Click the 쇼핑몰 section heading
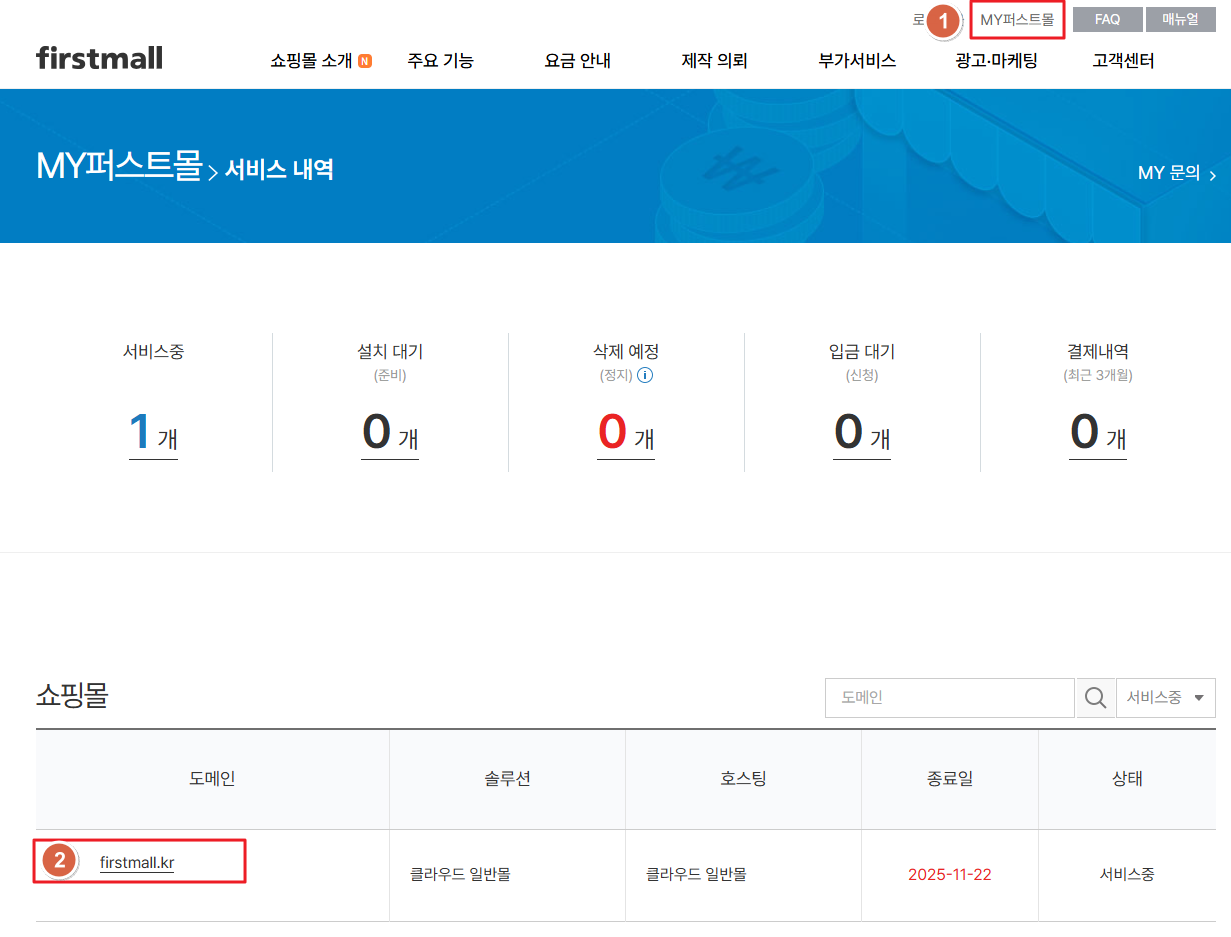Viewport: 1231px width, 937px height. coord(72,696)
